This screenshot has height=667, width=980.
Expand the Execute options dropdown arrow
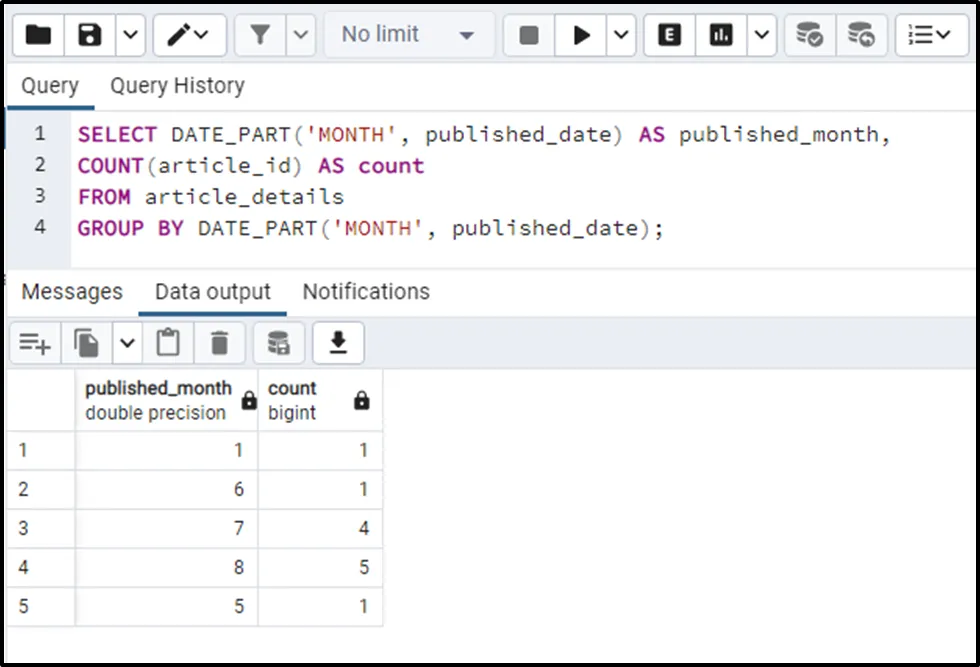click(x=621, y=35)
